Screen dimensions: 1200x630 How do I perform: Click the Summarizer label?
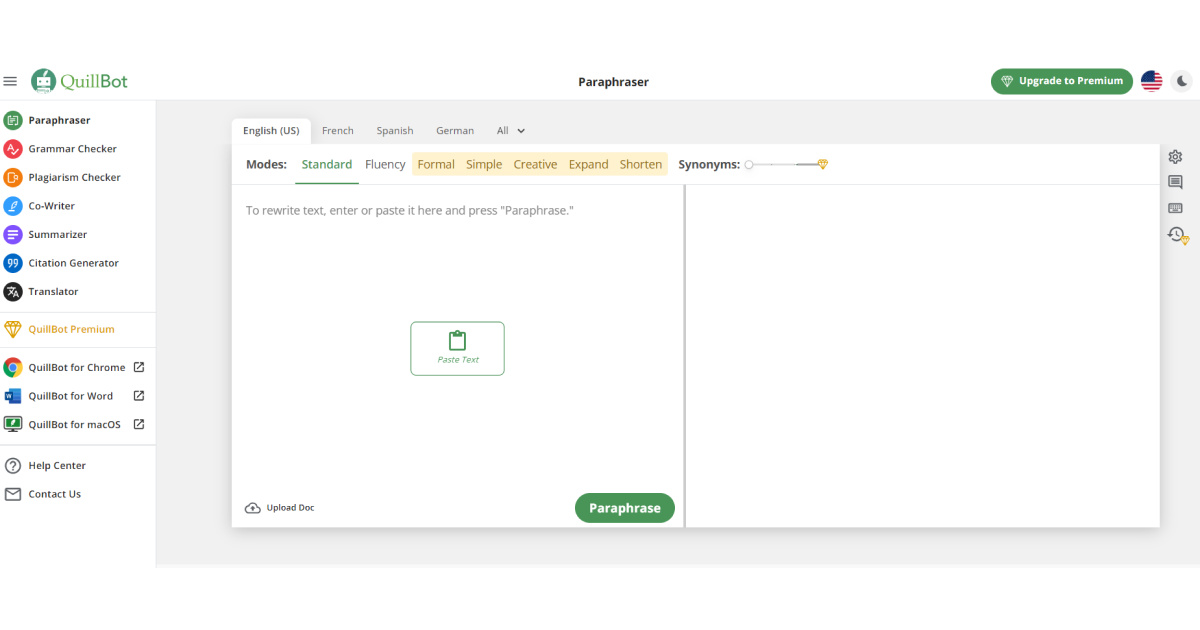[x=58, y=234]
